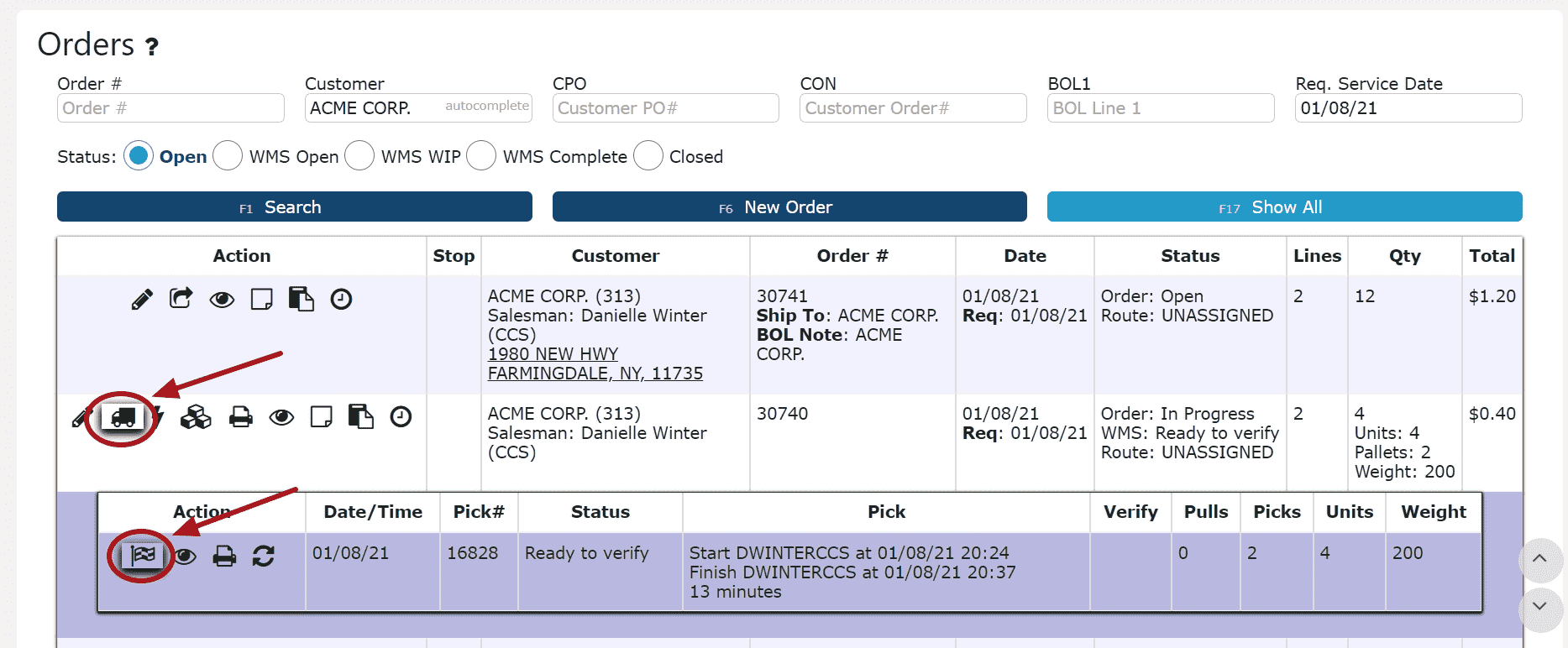This screenshot has width=1568, height=648.
Task: Print order 30740 using the printer icon
Action: pos(241,417)
